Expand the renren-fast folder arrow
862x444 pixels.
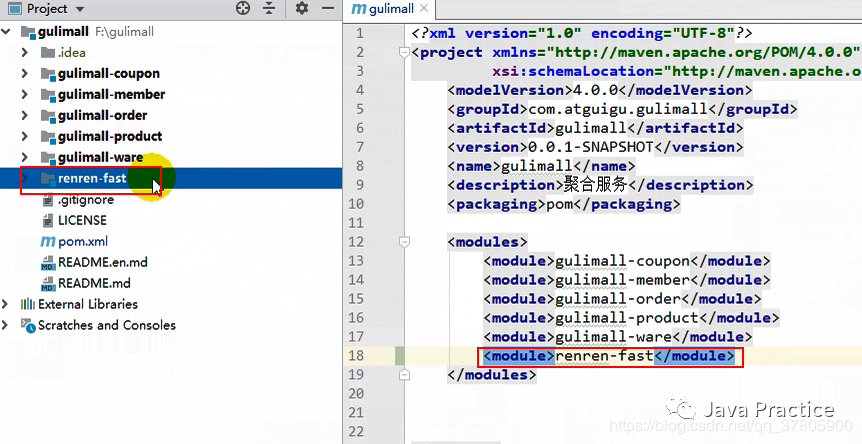point(24,178)
